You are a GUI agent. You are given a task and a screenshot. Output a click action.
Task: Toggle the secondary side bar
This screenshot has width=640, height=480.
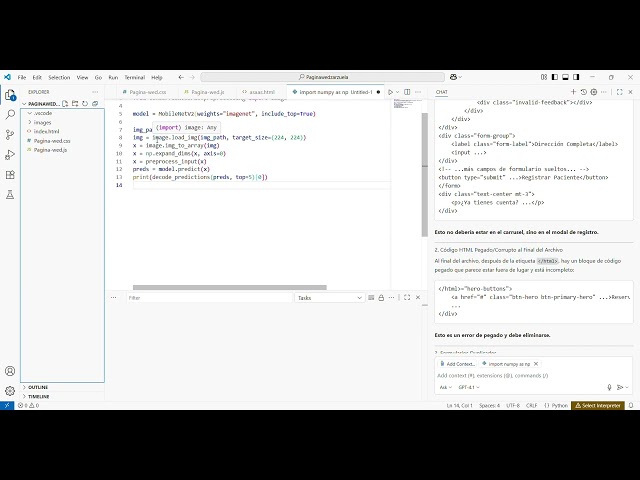[576, 77]
